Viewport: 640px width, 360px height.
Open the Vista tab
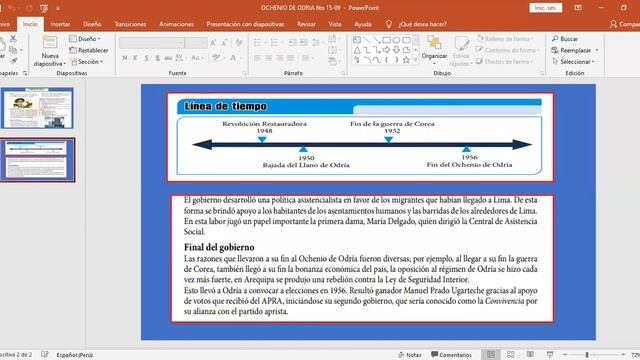pyautogui.click(x=335, y=24)
